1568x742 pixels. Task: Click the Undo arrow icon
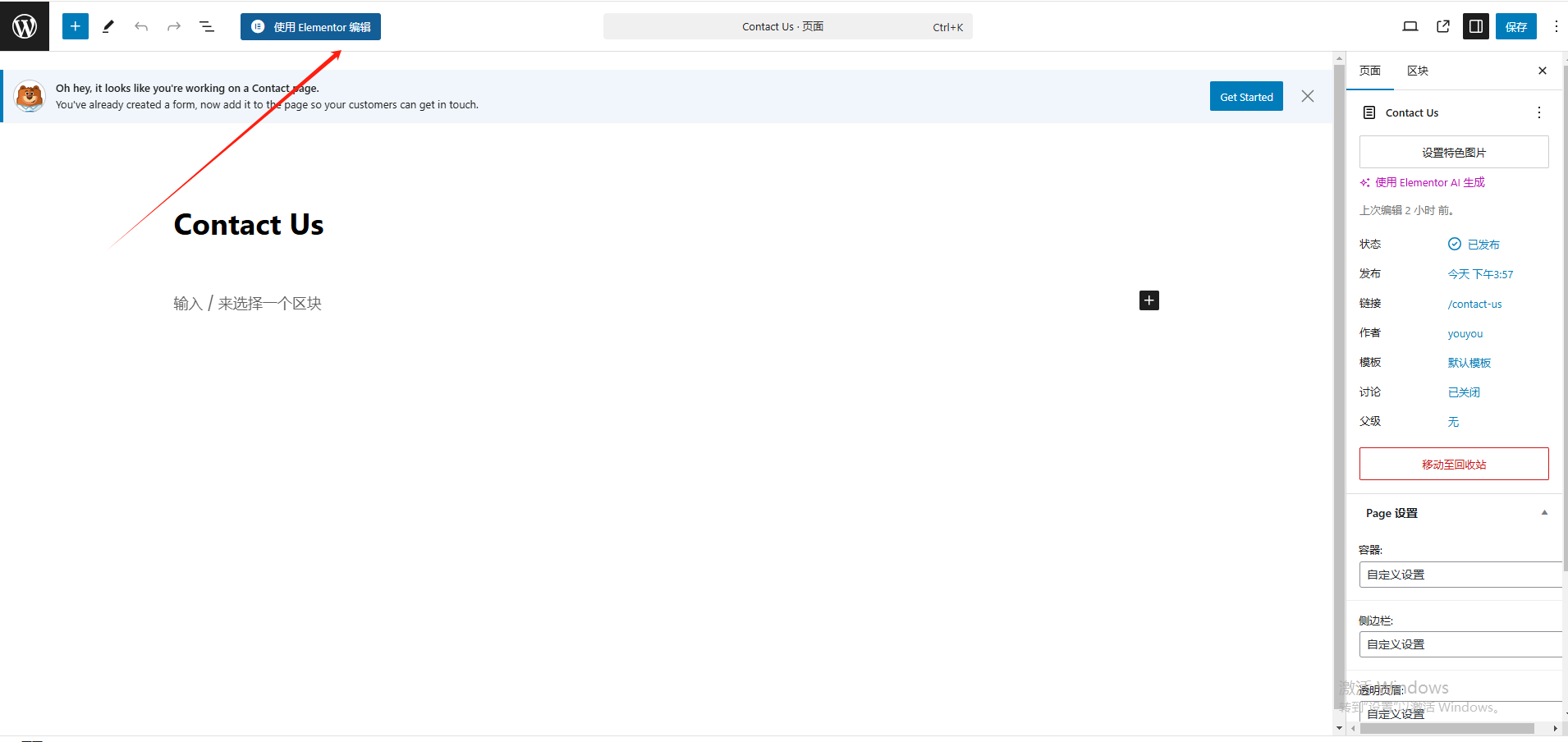[x=141, y=26]
